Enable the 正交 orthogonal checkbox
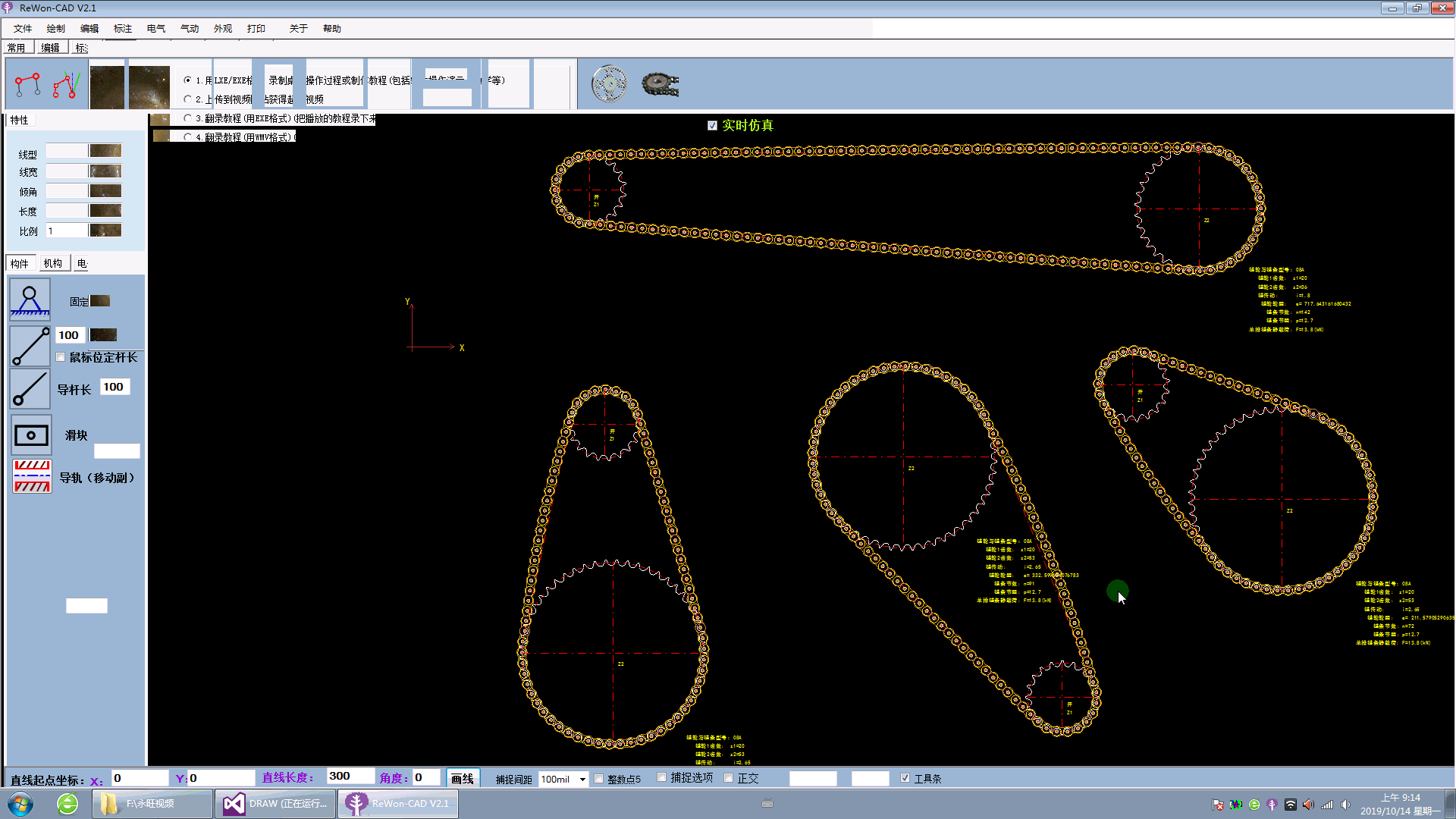Viewport: 1456px width, 819px height. point(729,778)
